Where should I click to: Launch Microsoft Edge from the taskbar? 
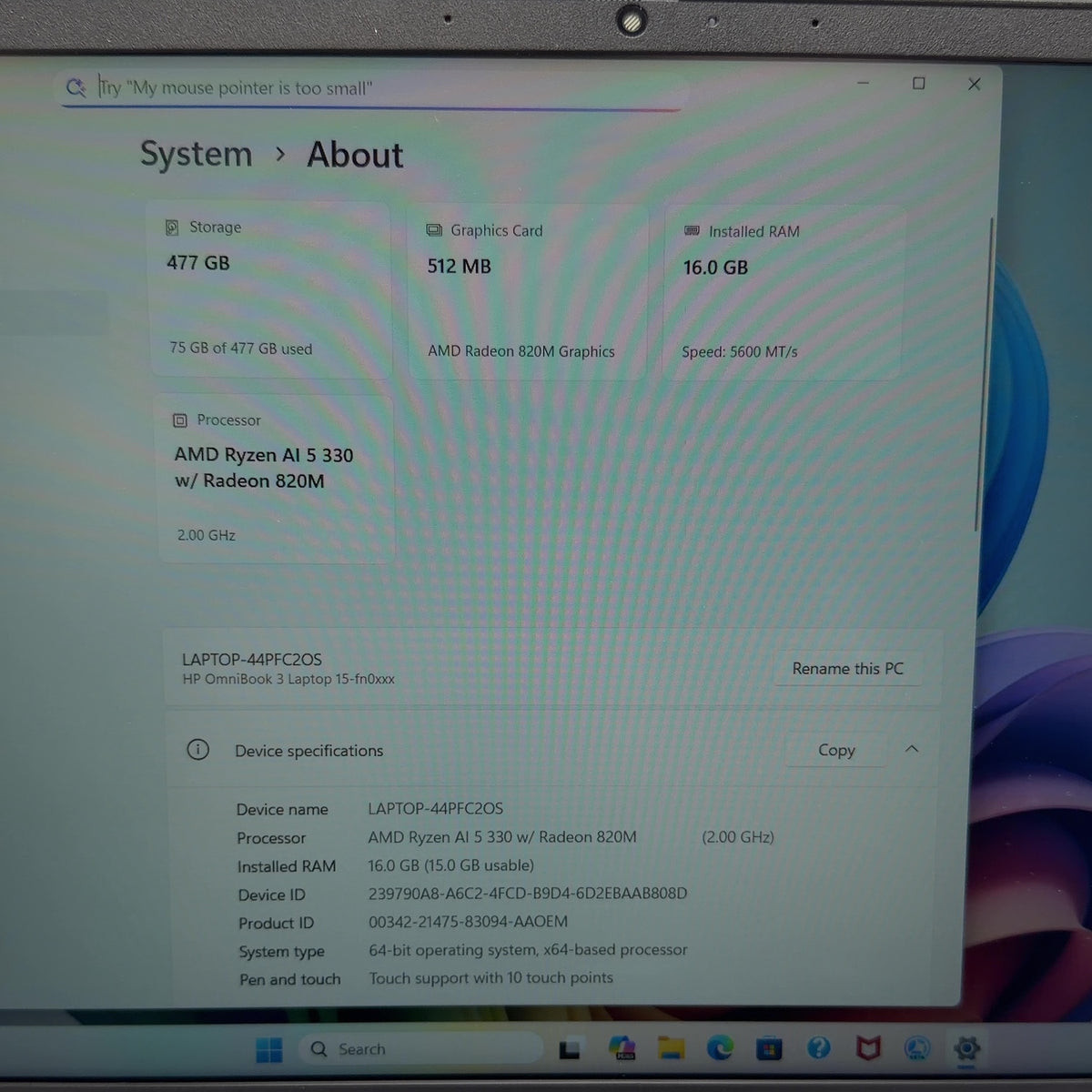[720, 1048]
